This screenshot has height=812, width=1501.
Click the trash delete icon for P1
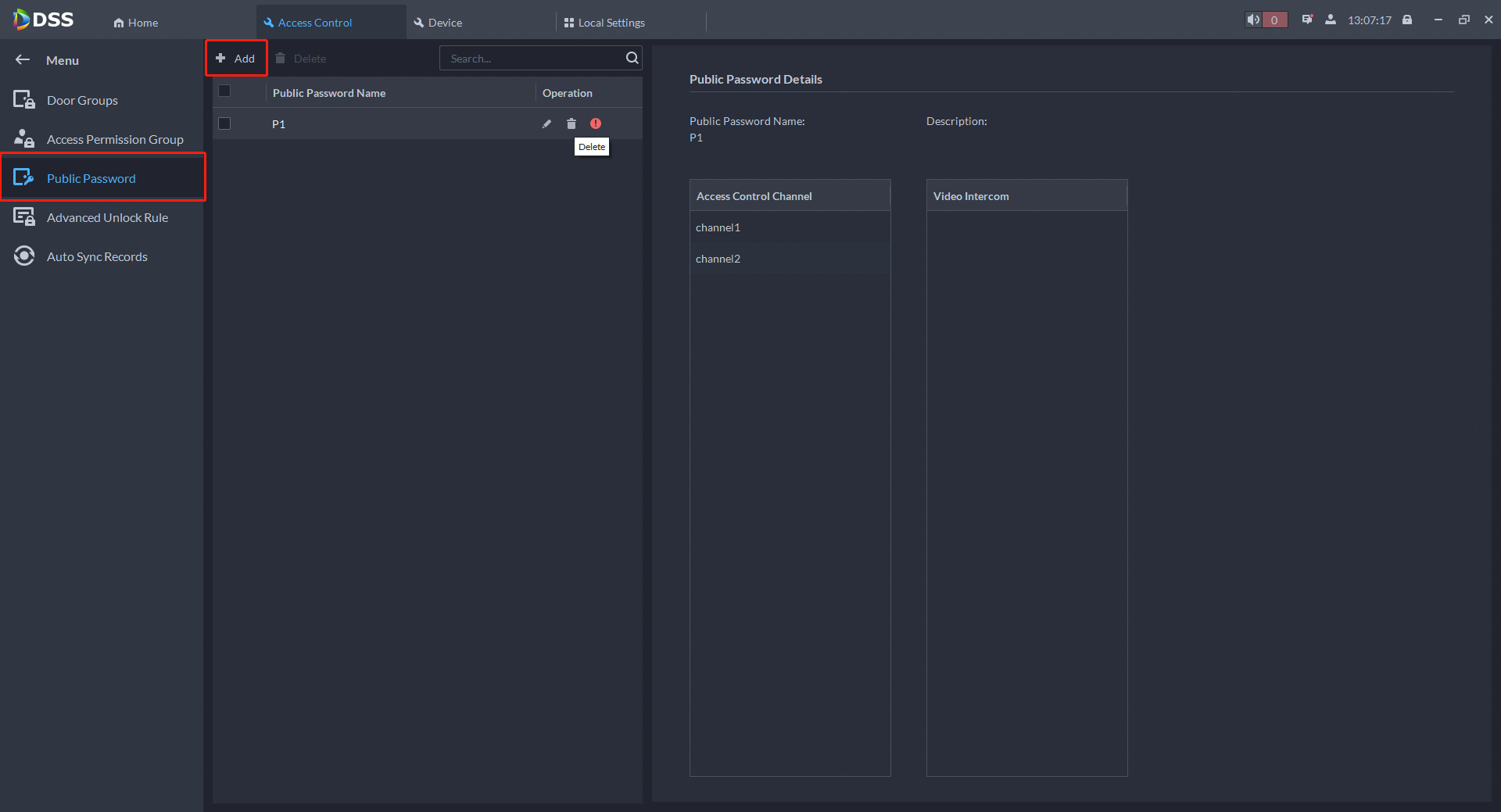[571, 123]
